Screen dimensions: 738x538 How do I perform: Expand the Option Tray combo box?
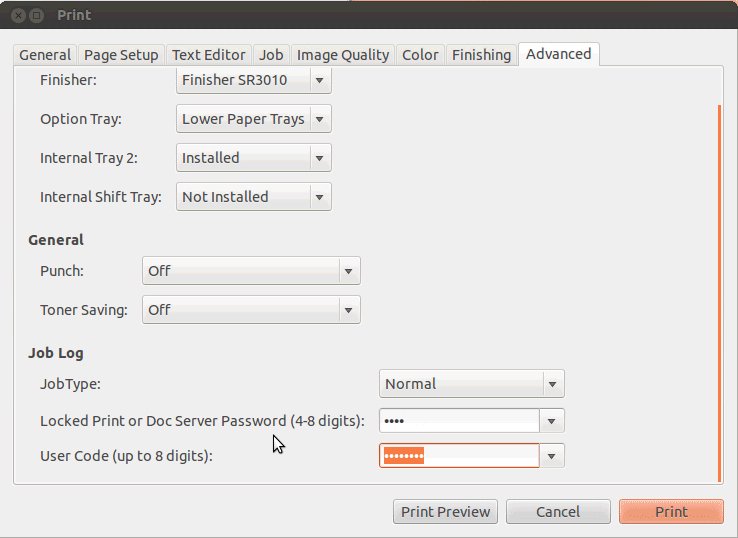tap(254, 119)
